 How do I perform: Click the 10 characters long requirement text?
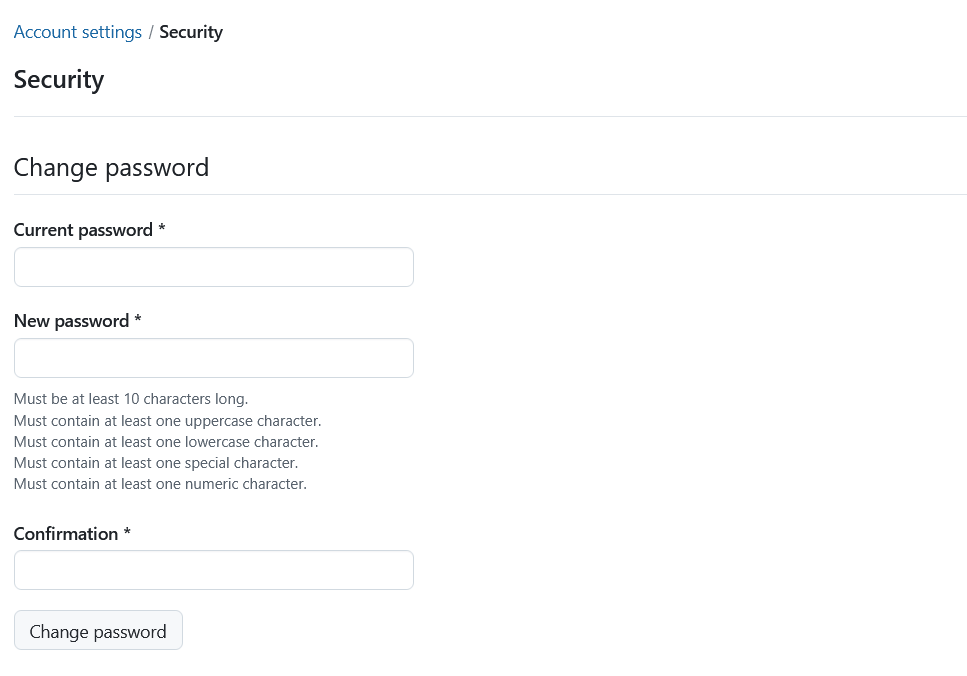[x=131, y=399]
